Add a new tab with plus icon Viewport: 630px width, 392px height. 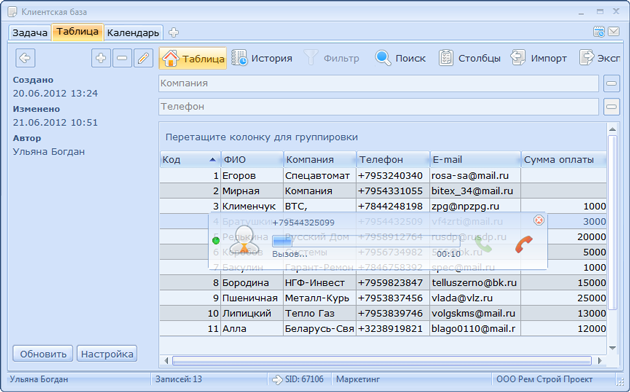tap(174, 33)
